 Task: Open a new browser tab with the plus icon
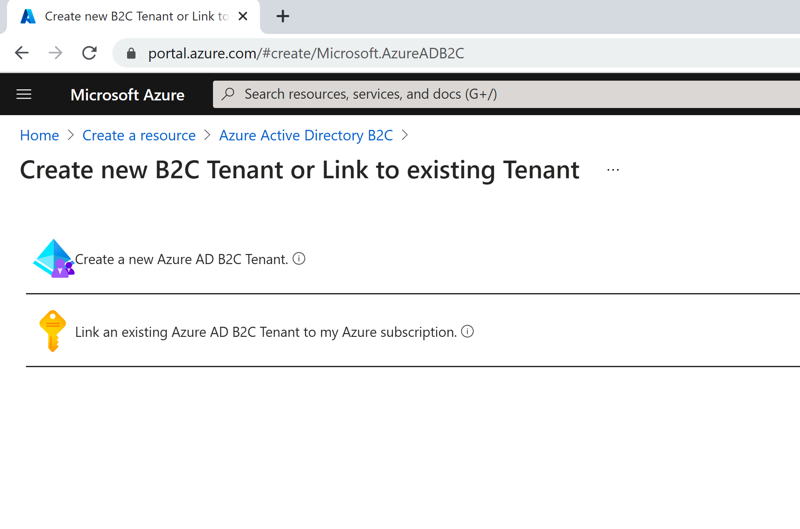(x=283, y=16)
